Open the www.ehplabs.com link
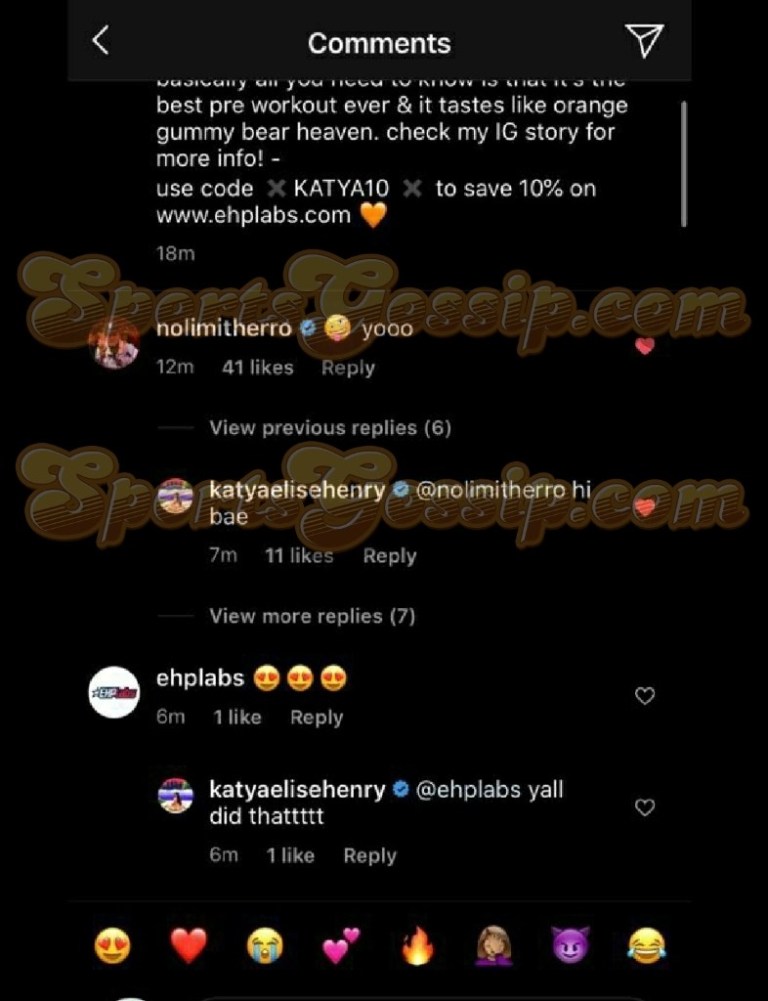Viewport: 768px width, 1001px height. 253,215
